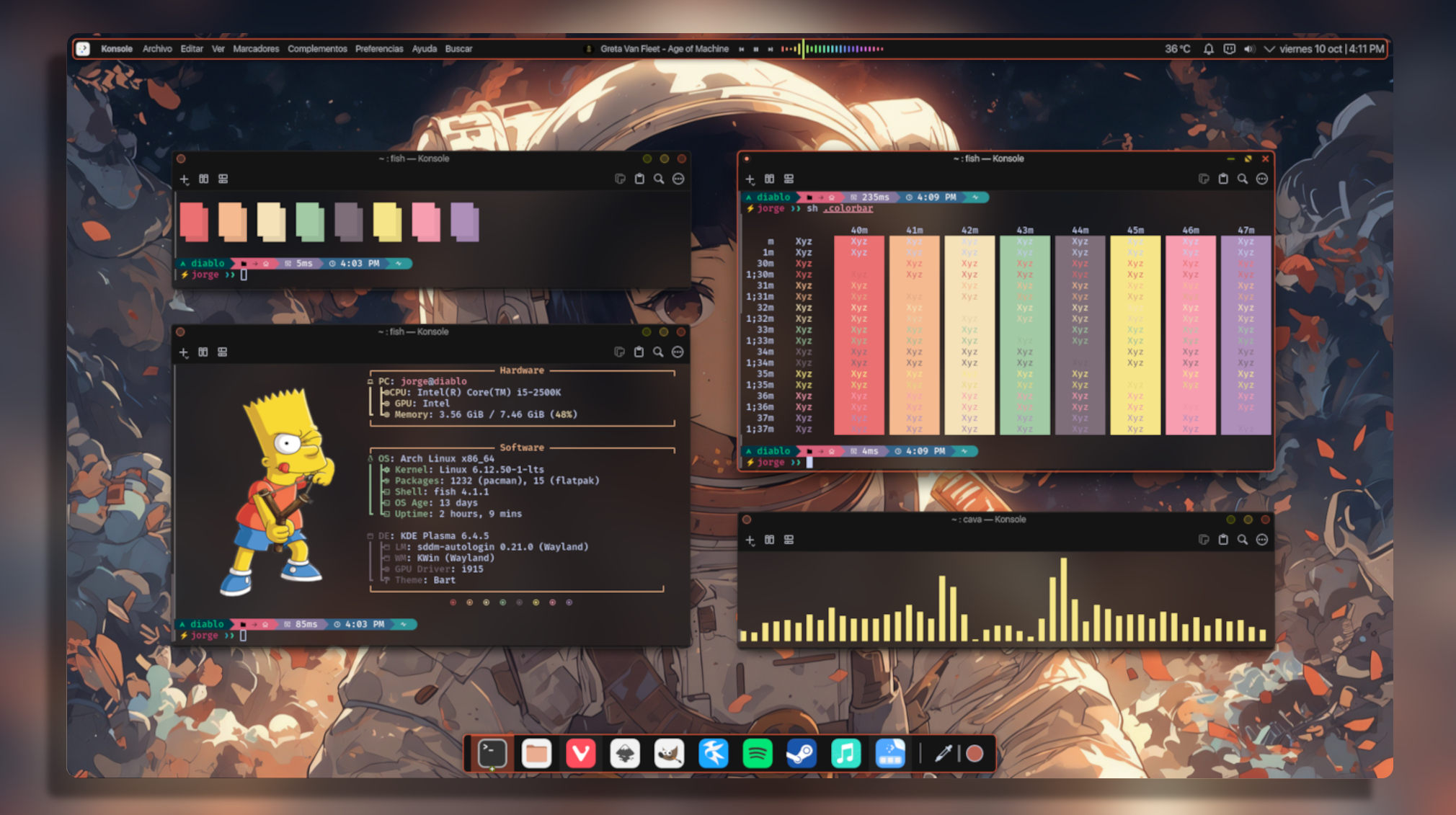The width and height of the screenshot is (1456, 815).
Task: Open hamburger menu in Bart fetch Konsole window
Action: (677, 352)
